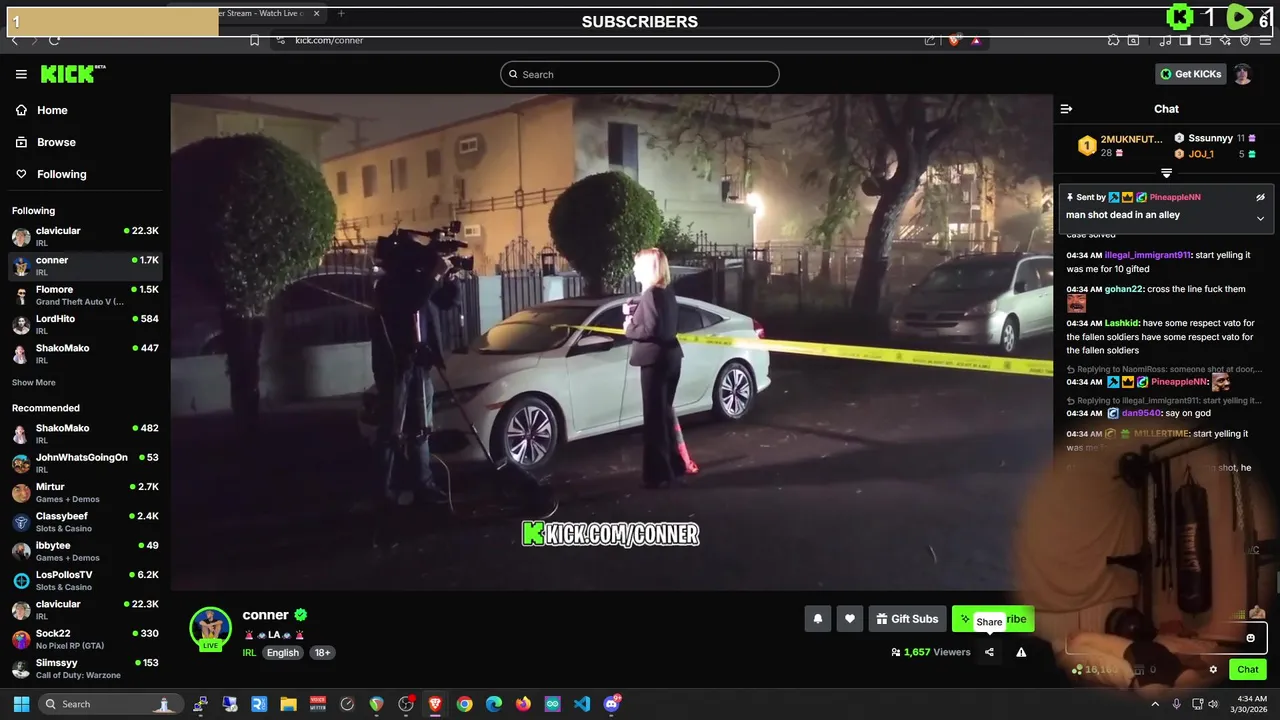
Task: Click the chat message input field
Action: click(x=1166, y=638)
